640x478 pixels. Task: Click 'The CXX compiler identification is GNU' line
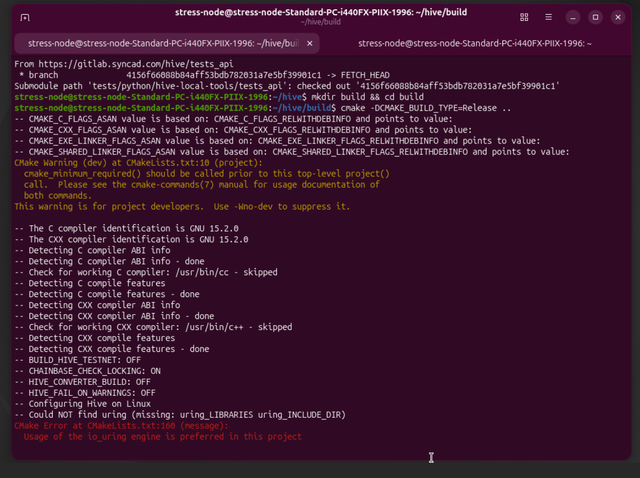pyautogui.click(x=131, y=240)
